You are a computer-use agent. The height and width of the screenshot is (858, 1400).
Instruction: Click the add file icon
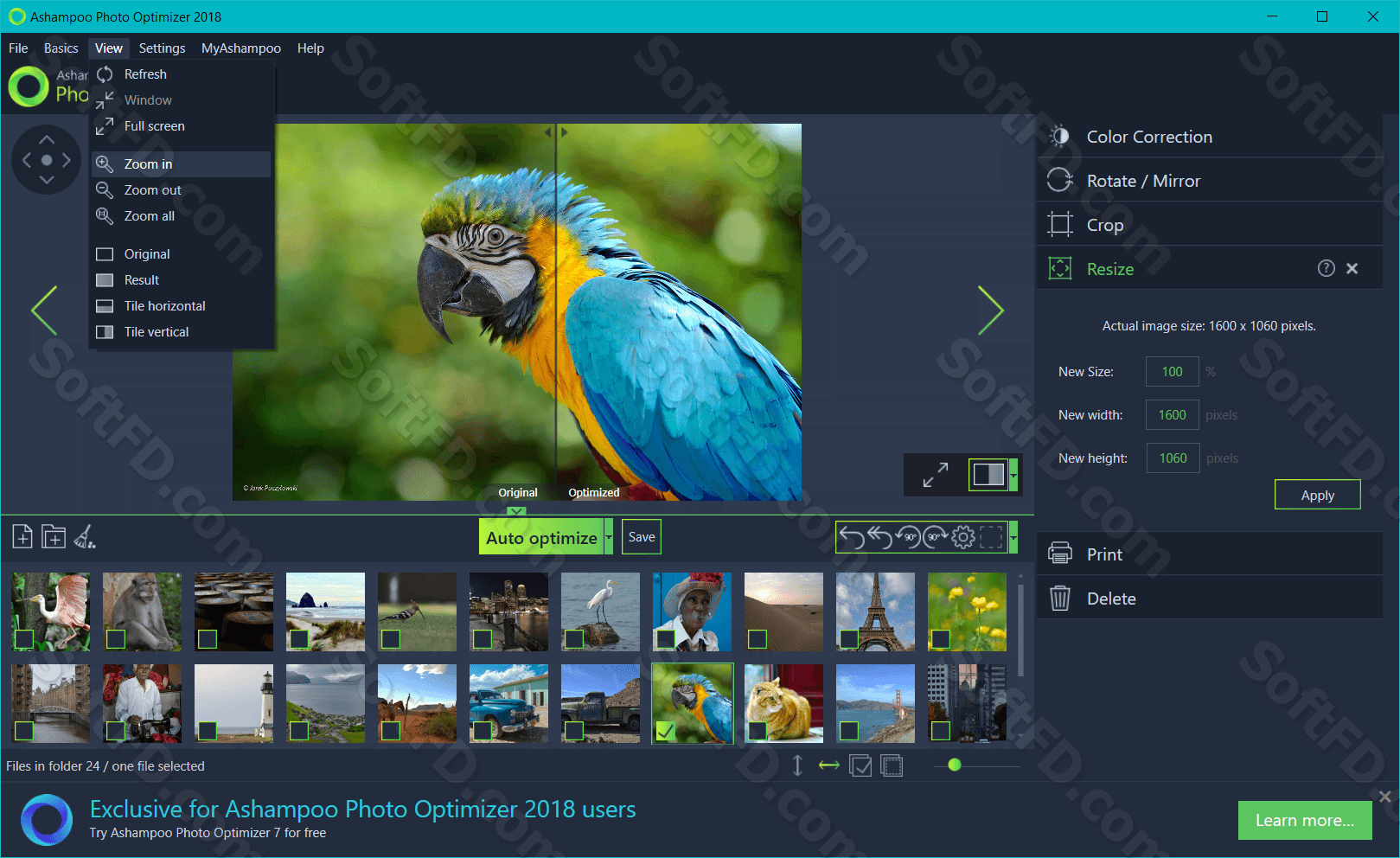[22, 537]
